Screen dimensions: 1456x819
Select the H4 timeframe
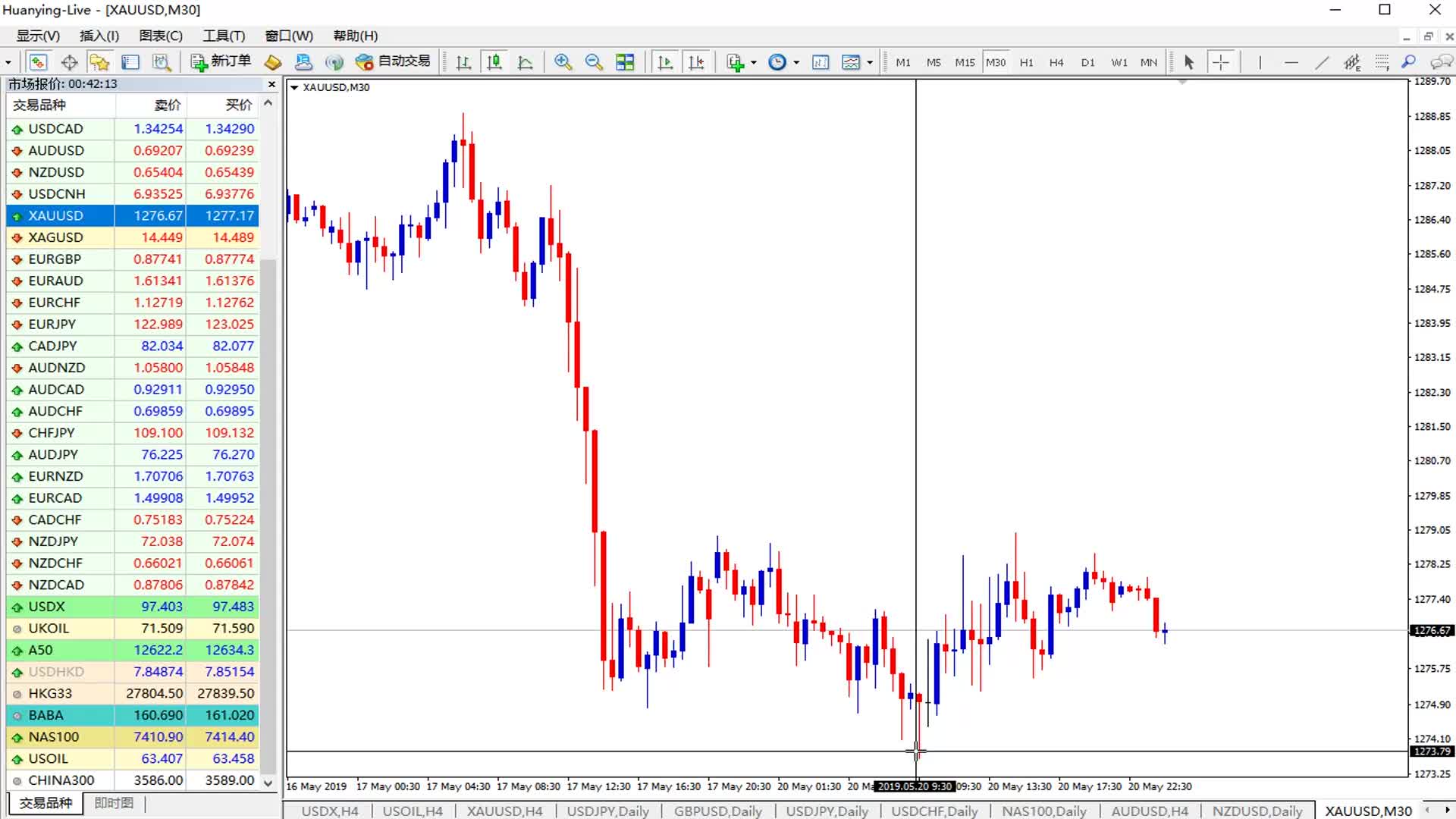click(1056, 62)
